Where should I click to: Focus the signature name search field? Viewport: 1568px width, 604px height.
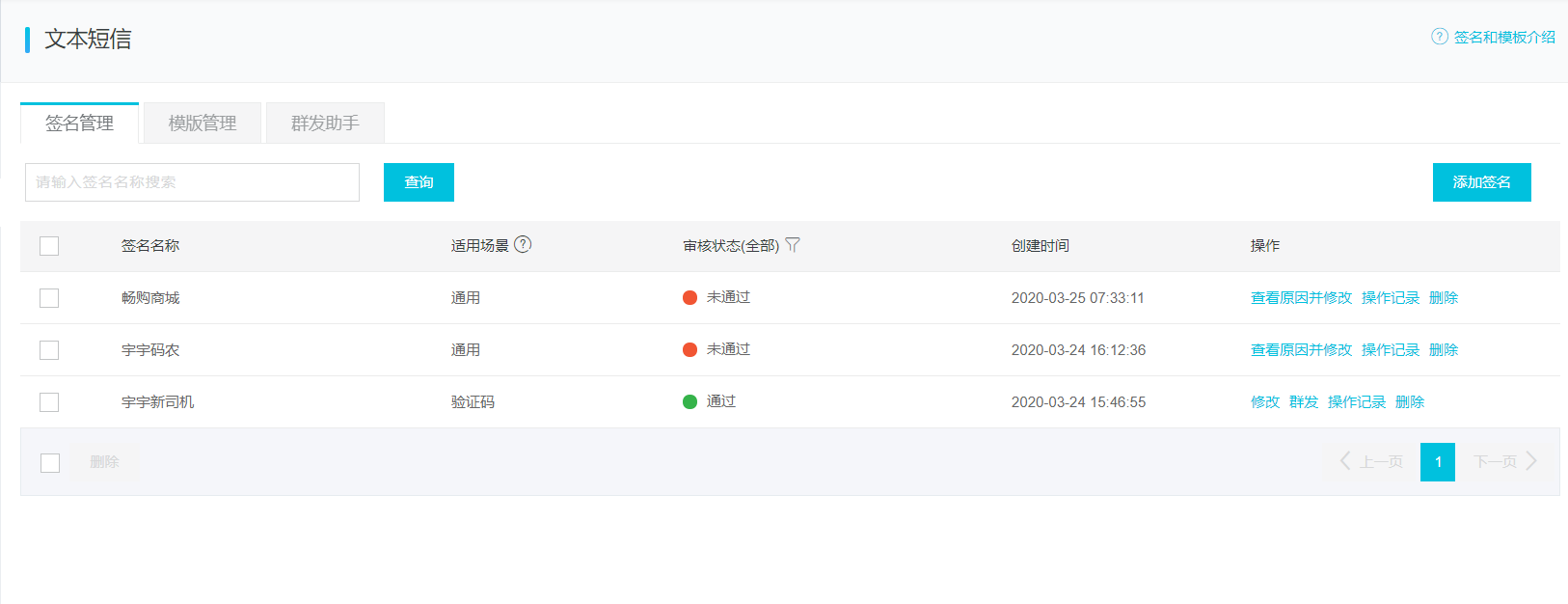[192, 182]
